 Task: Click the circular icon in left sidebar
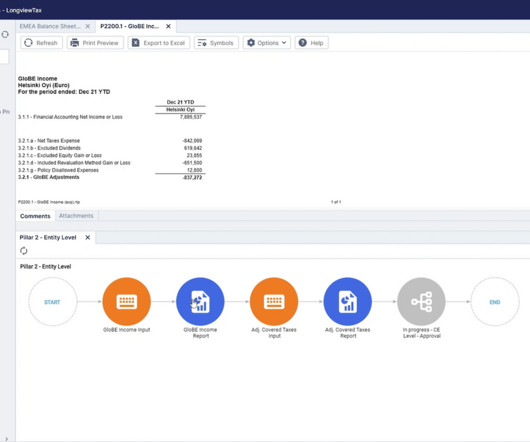pyautogui.click(x=5, y=34)
